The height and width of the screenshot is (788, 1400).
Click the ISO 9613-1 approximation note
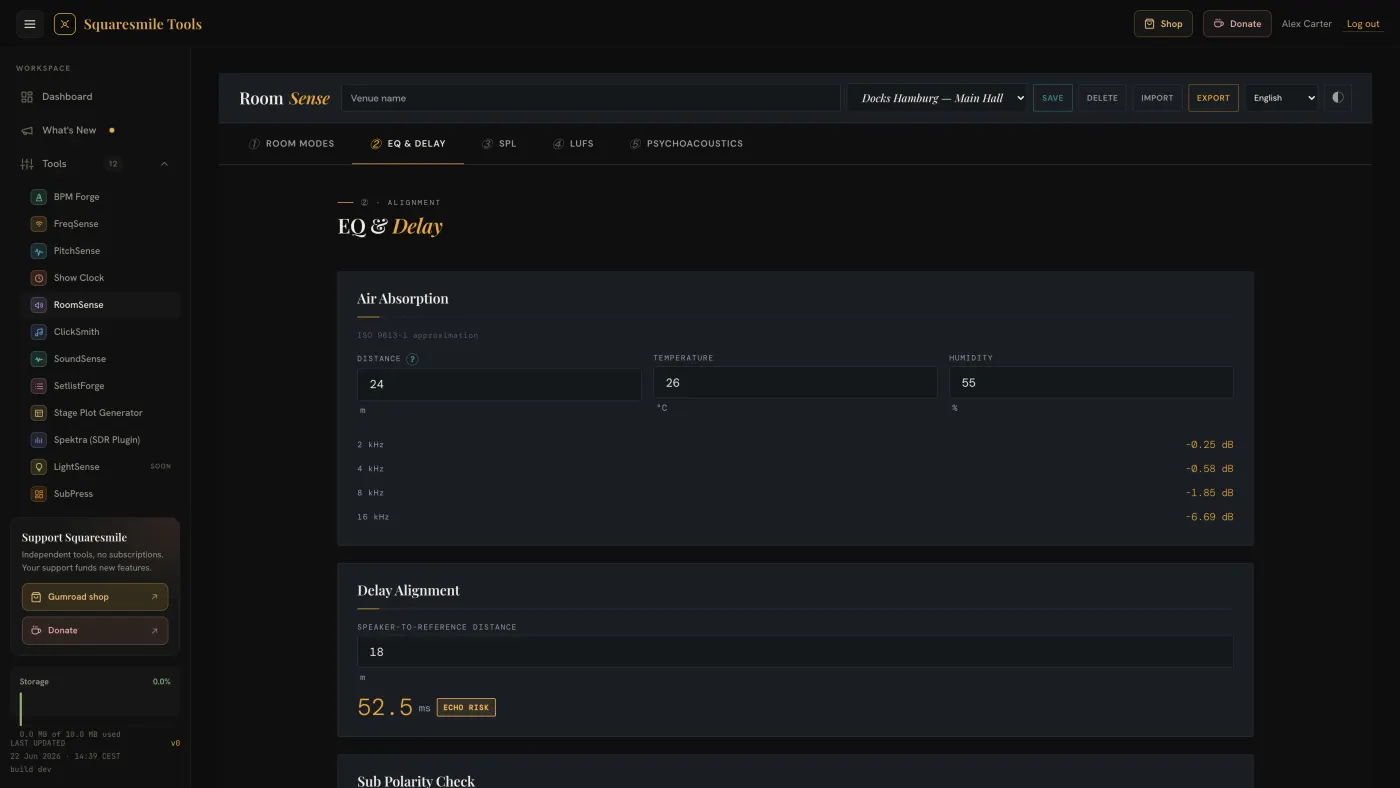click(x=418, y=336)
